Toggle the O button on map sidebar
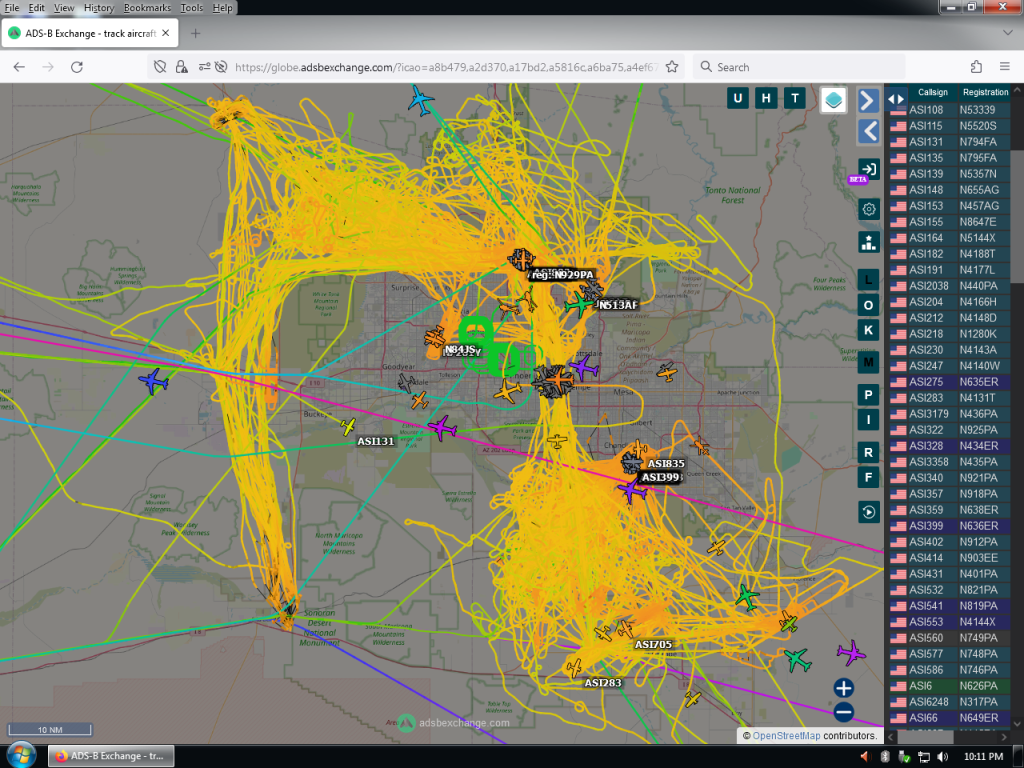This screenshot has height=768, width=1024. 869,305
